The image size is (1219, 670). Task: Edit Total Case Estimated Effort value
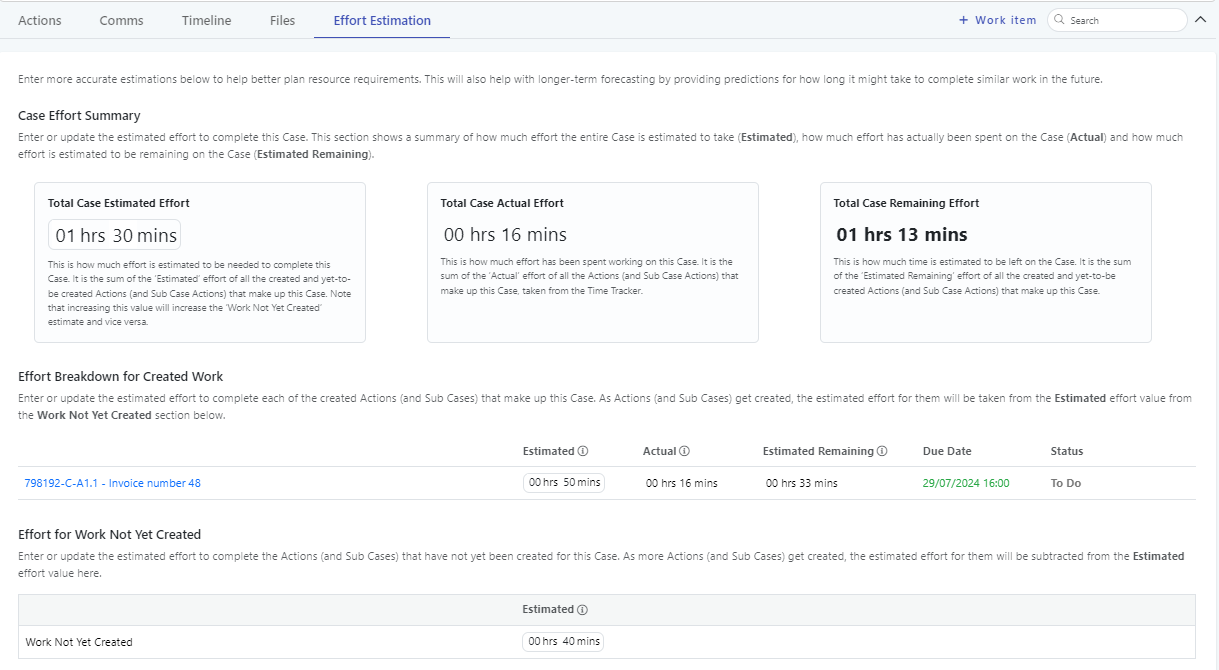[115, 236]
